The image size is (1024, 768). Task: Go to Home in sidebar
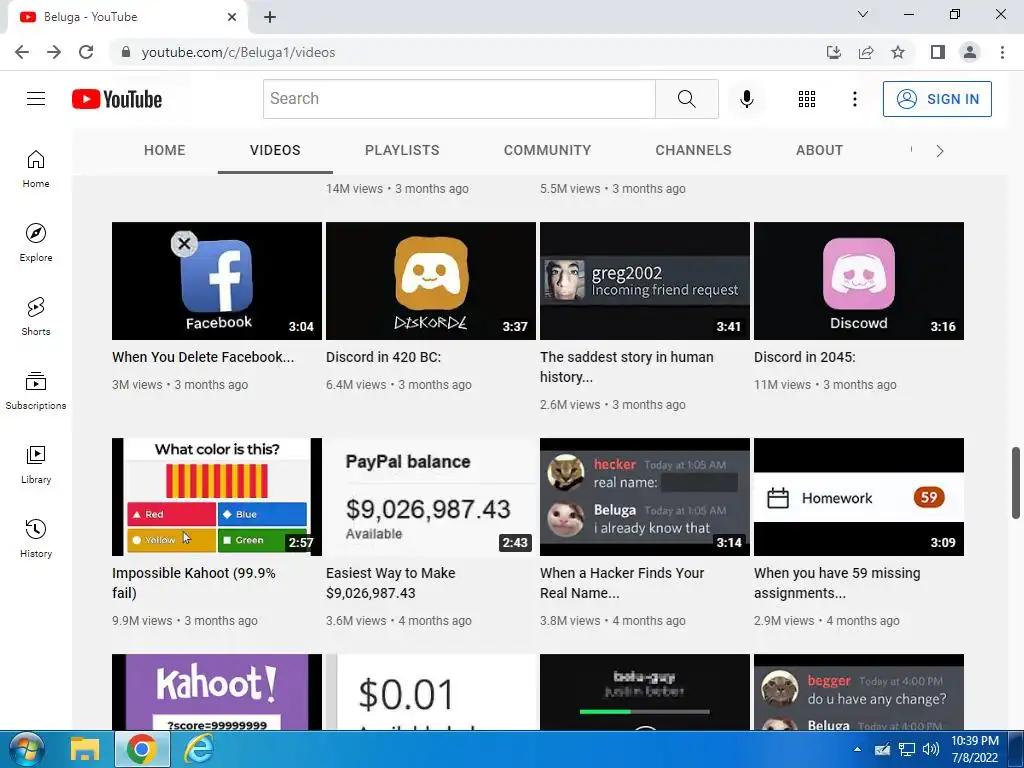click(x=36, y=168)
